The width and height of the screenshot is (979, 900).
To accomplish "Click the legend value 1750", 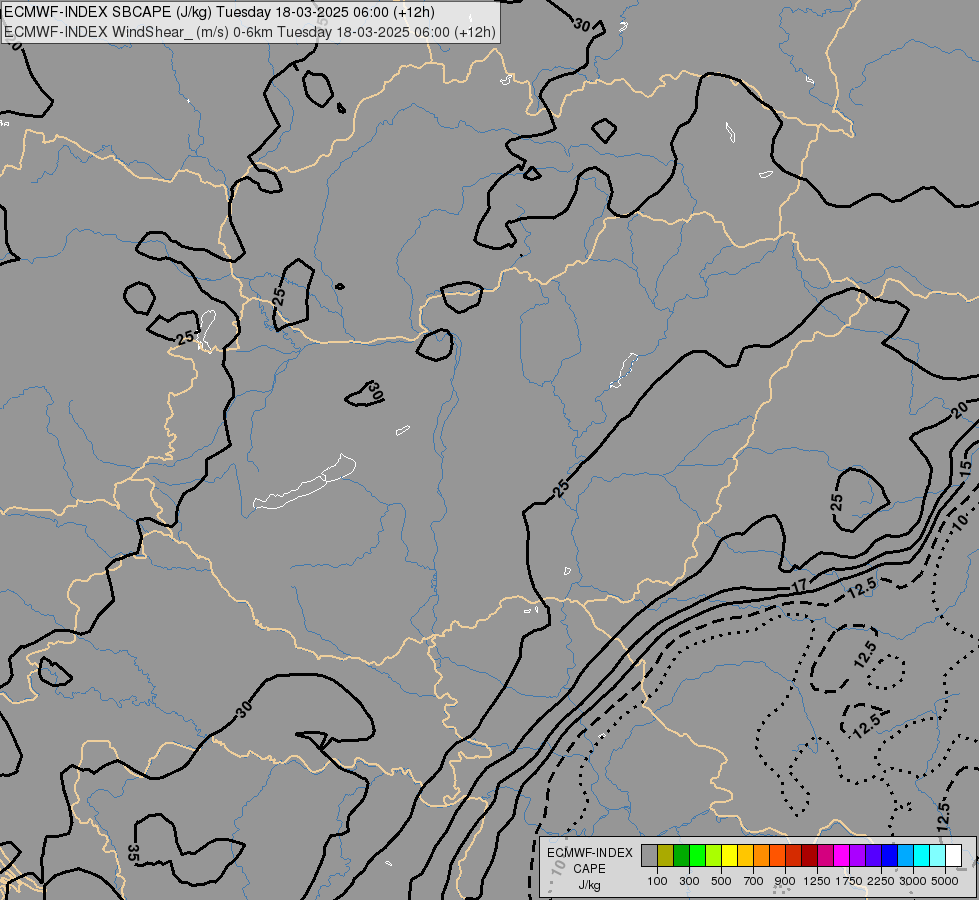I will 849,881.
